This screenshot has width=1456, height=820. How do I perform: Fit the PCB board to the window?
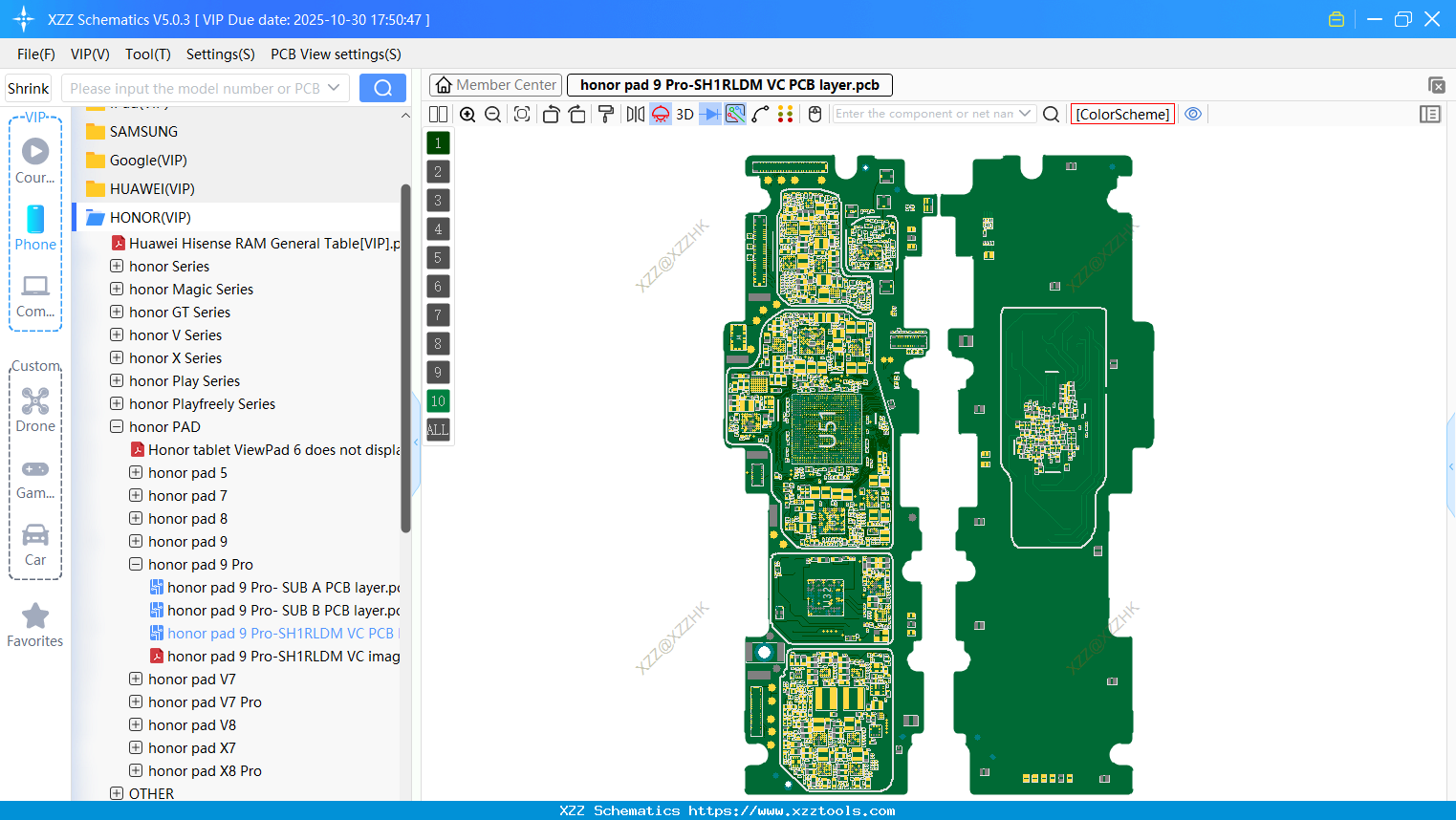coord(522,115)
